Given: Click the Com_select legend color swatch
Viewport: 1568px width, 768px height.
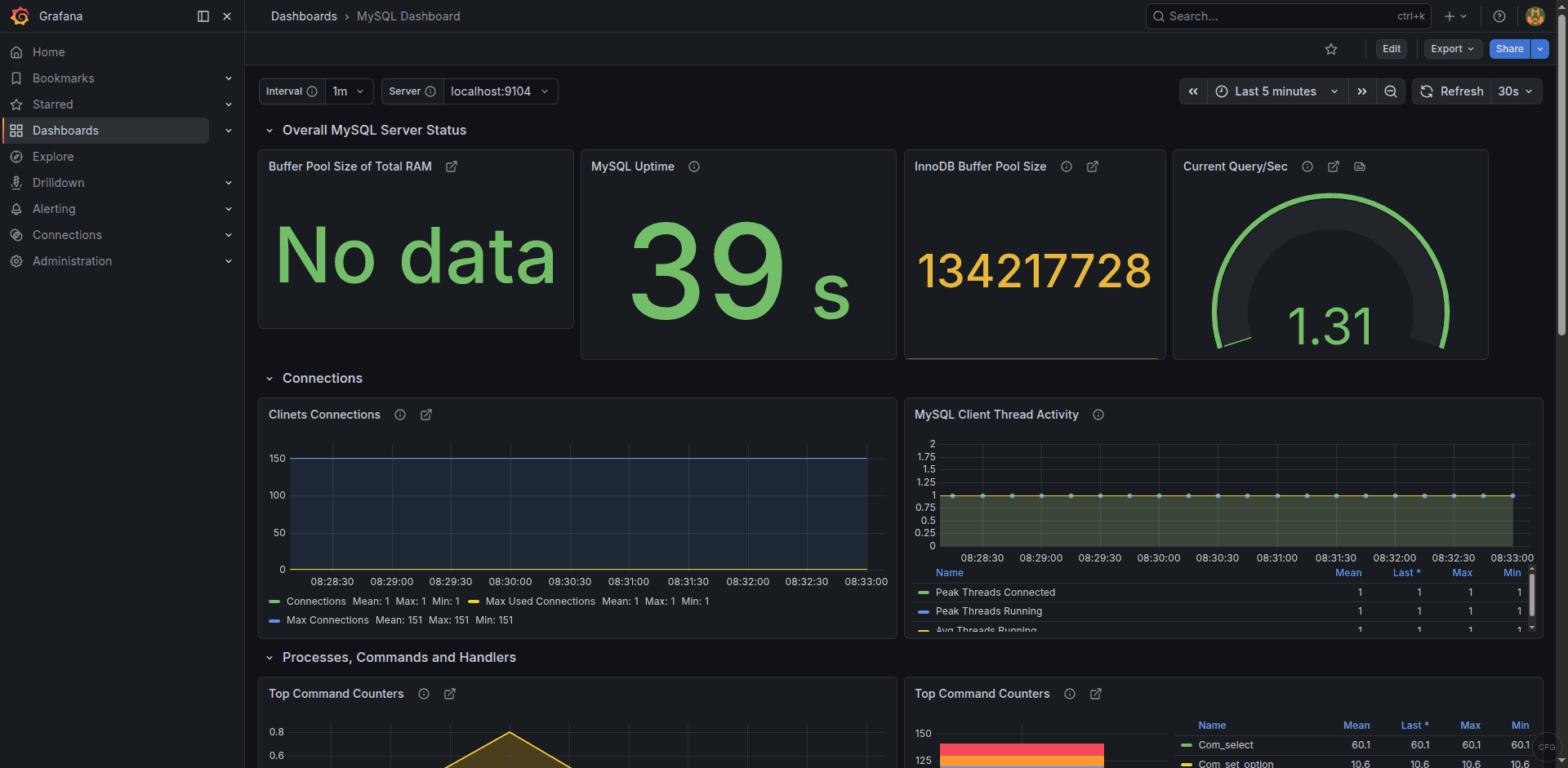Looking at the screenshot, I should click(1186, 745).
